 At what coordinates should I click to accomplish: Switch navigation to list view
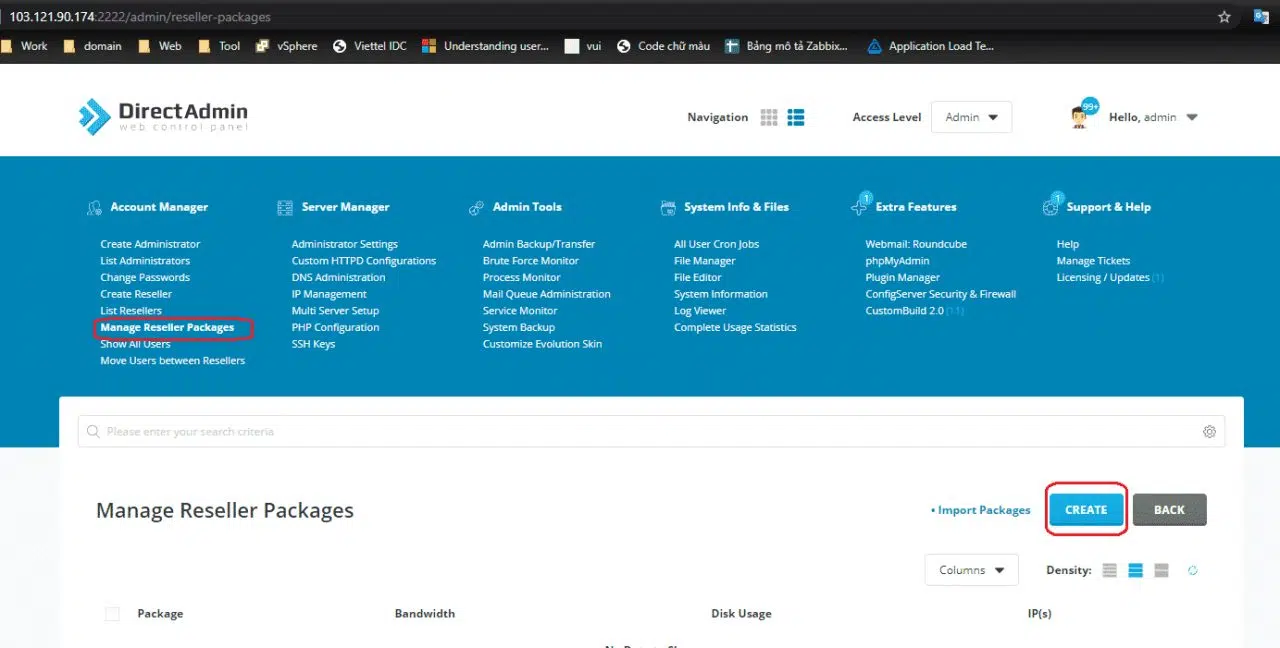click(x=796, y=117)
